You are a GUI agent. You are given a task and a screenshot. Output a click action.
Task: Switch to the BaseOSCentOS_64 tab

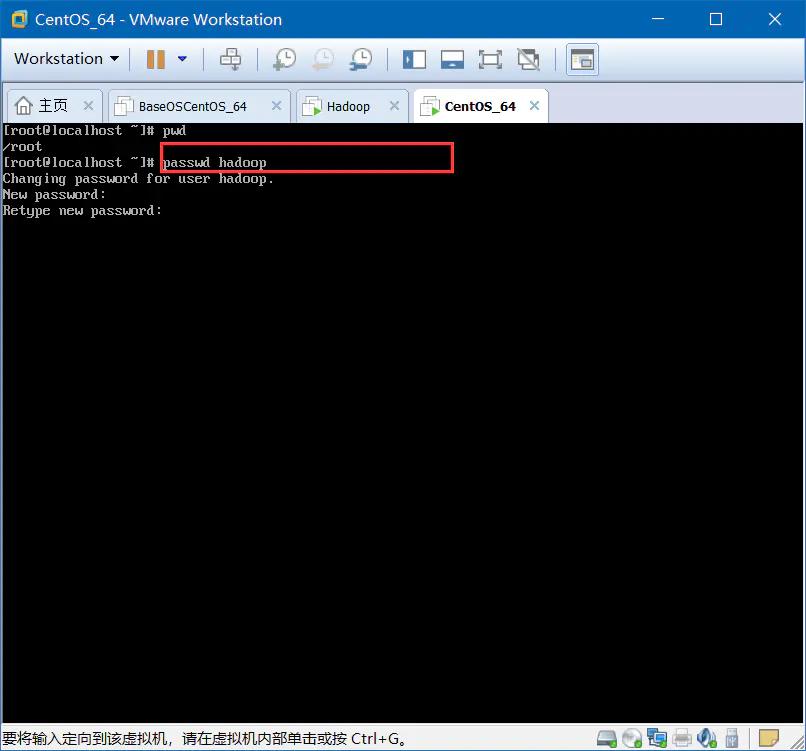192,106
